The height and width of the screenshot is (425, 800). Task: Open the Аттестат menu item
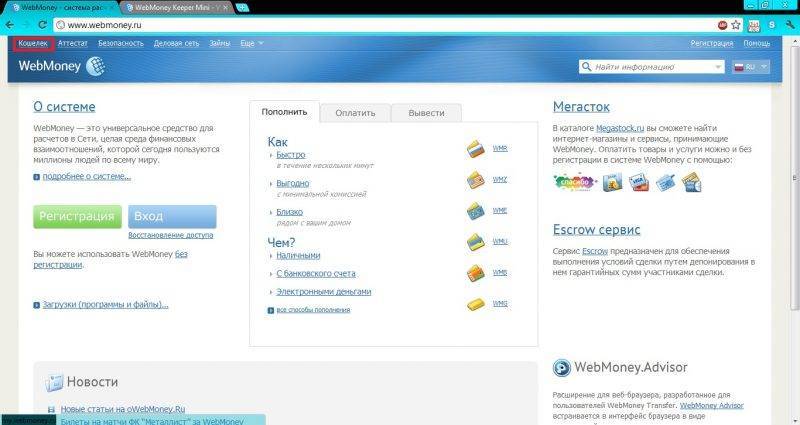click(x=72, y=43)
